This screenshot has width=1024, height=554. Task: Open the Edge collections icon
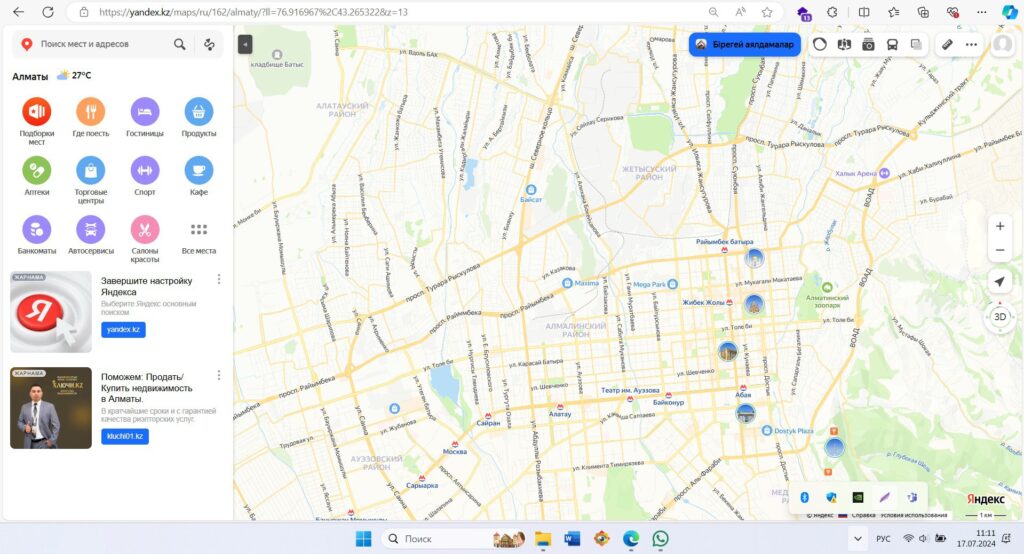pos(923,12)
